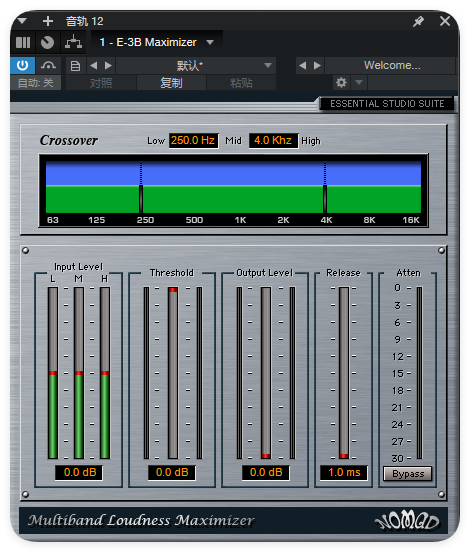The height and width of the screenshot is (552, 470).
Task: Click the L input level fader
Action: [x=53, y=373]
